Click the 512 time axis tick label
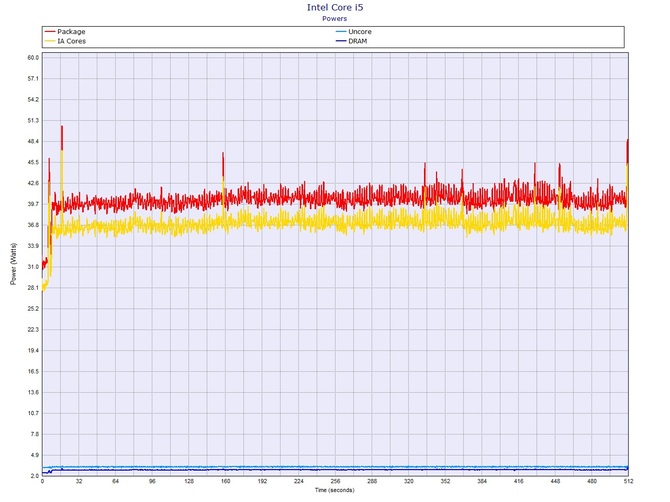The image size is (670, 502). tap(628, 481)
